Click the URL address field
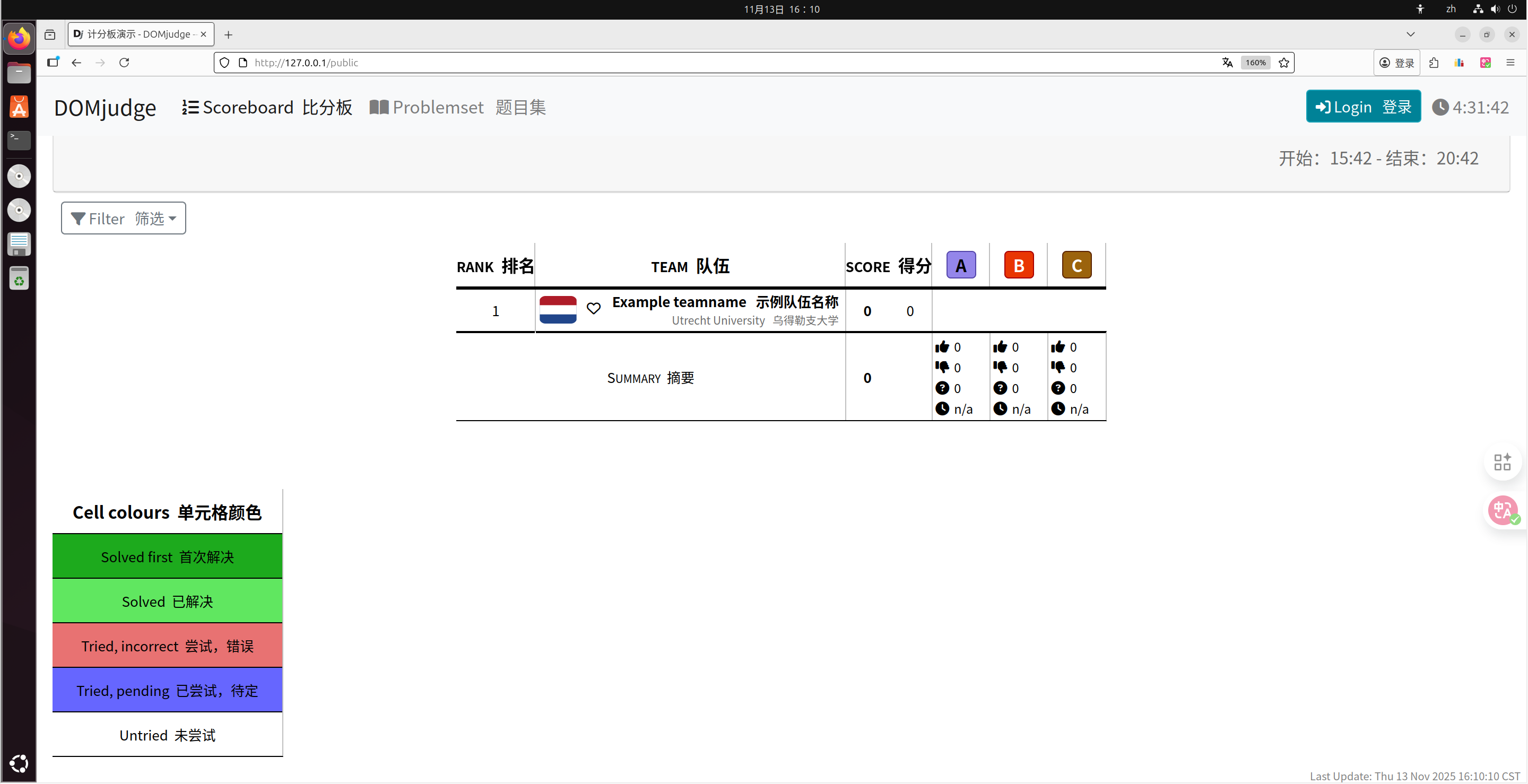 click(x=712, y=62)
